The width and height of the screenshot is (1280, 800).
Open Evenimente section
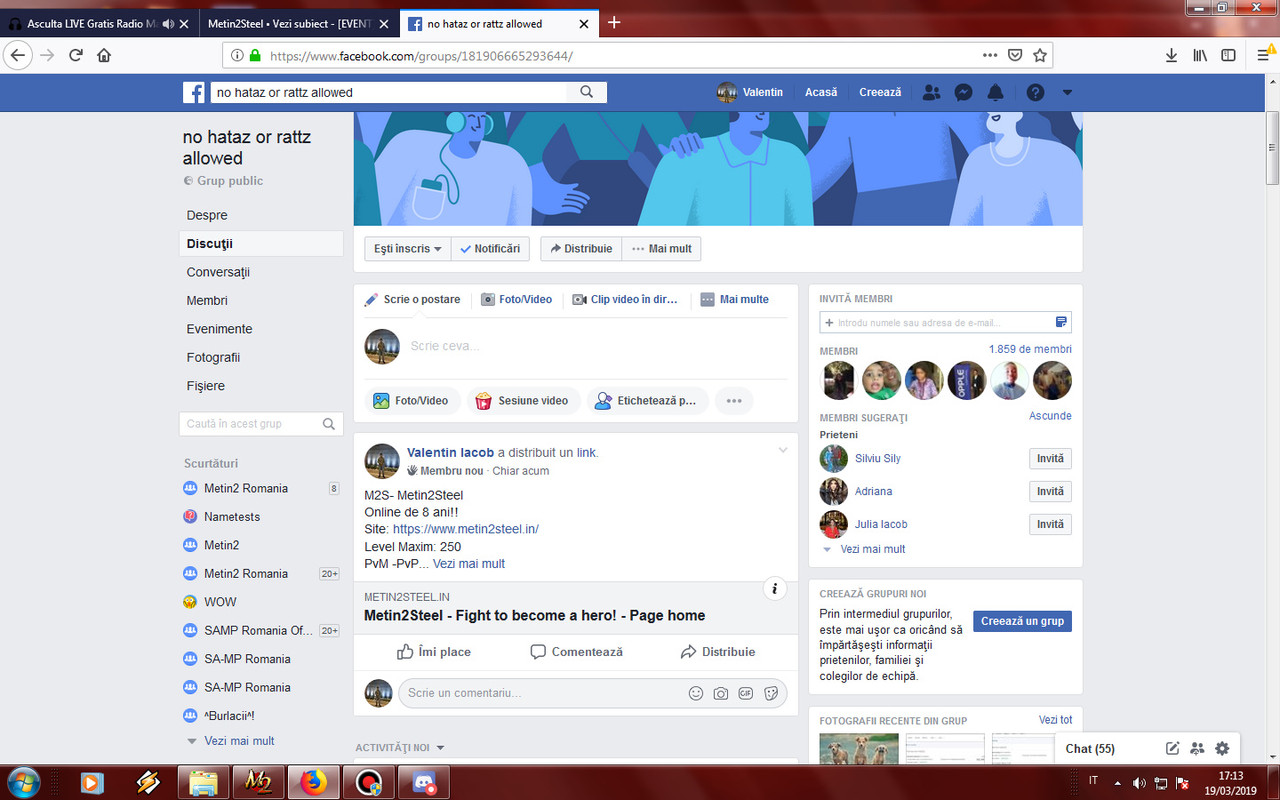point(219,329)
